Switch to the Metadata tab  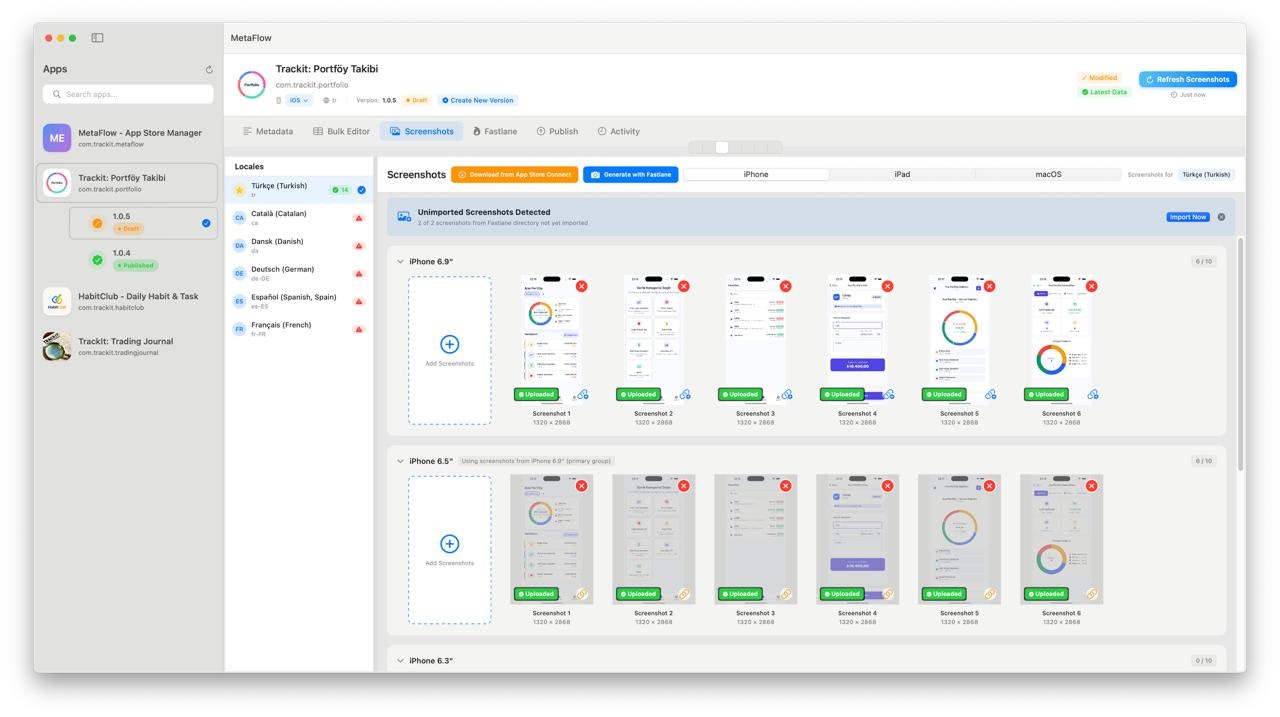click(272, 130)
